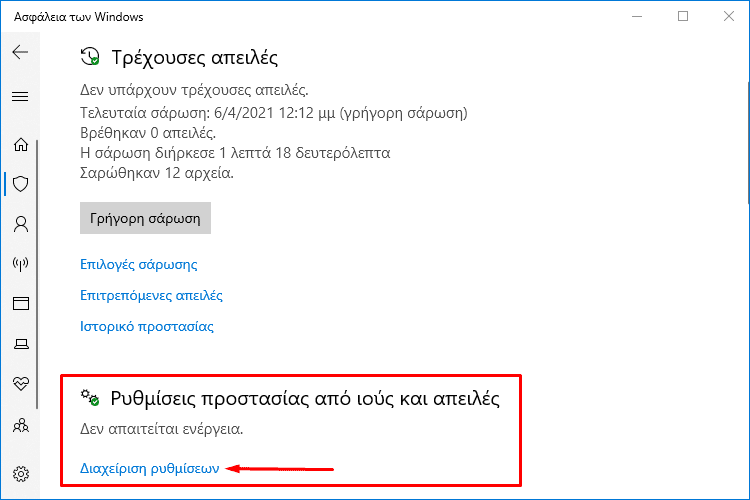
Task: Go back with the back arrow
Action: point(20,52)
